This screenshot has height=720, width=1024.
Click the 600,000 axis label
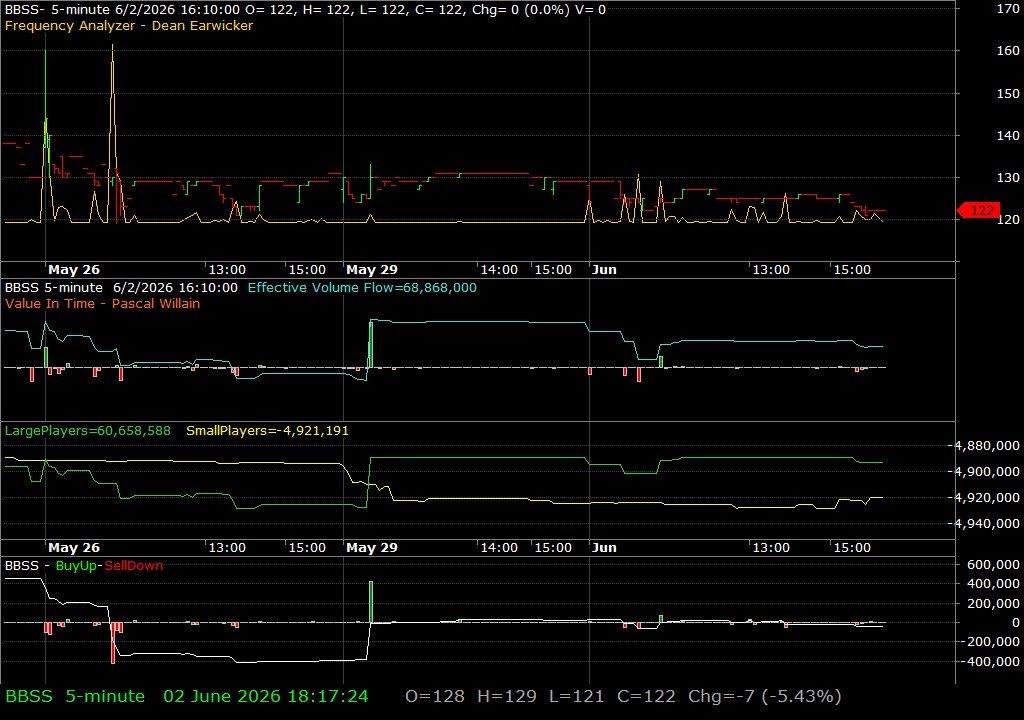point(993,565)
